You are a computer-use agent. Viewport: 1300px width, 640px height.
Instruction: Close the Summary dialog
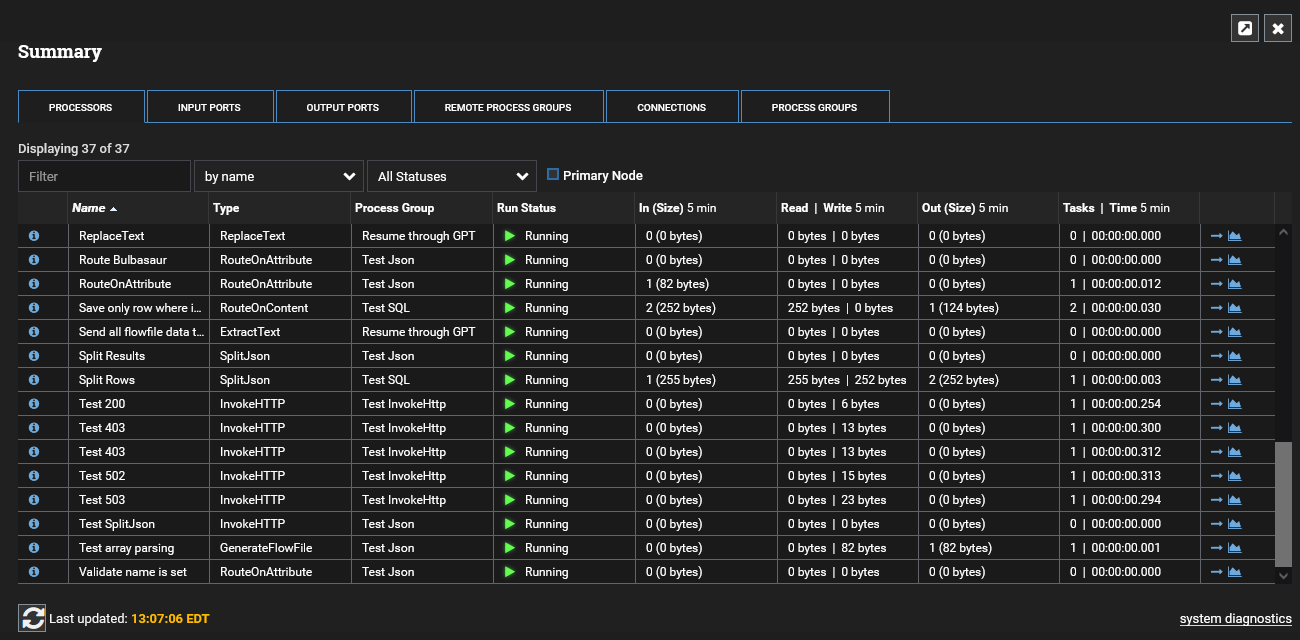coord(1277,28)
